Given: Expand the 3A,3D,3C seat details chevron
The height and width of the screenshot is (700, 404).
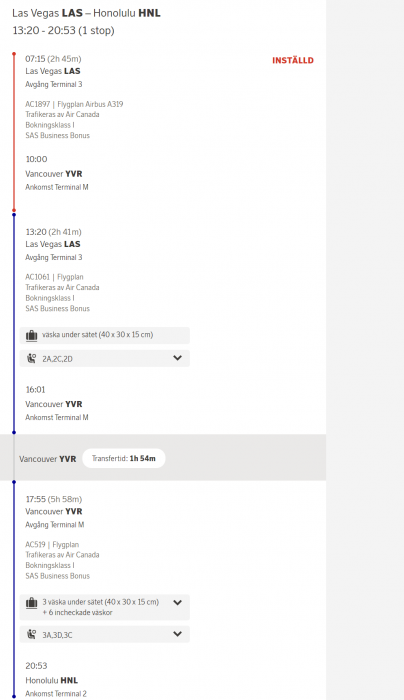Looking at the screenshot, I should click(x=177, y=634).
